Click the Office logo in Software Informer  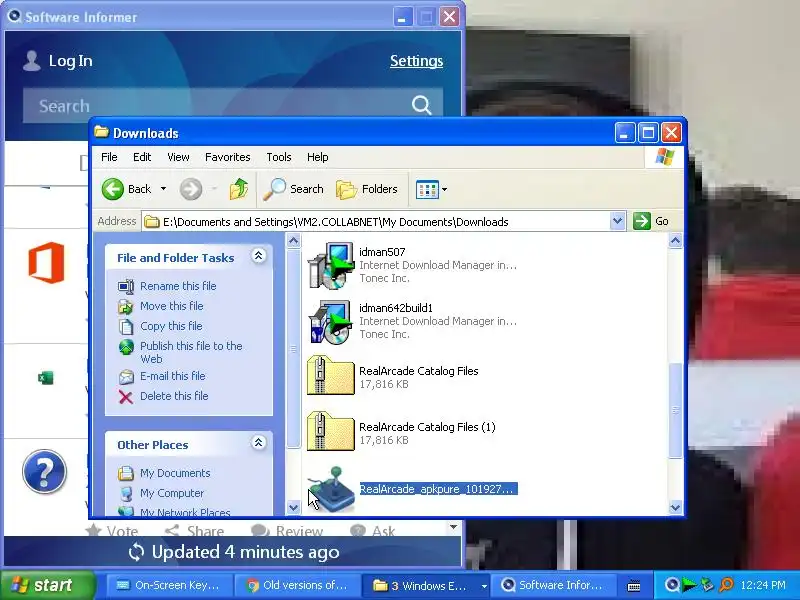pyautogui.click(x=46, y=263)
